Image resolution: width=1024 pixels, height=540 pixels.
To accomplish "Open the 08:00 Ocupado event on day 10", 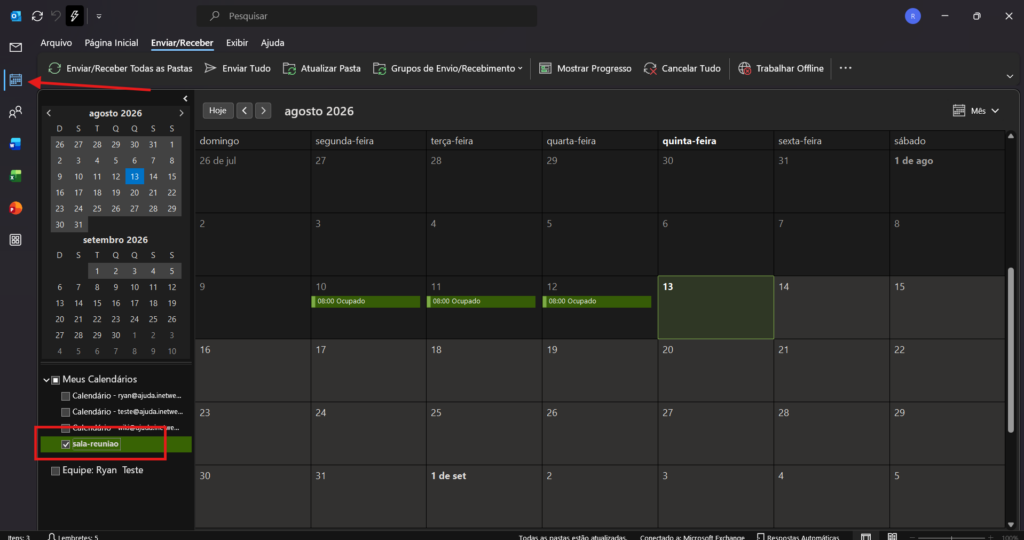I will click(366, 302).
